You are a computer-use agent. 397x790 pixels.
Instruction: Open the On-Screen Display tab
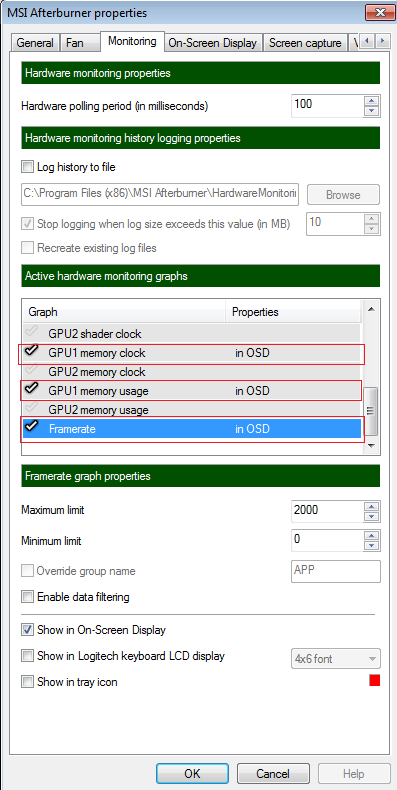[212, 43]
